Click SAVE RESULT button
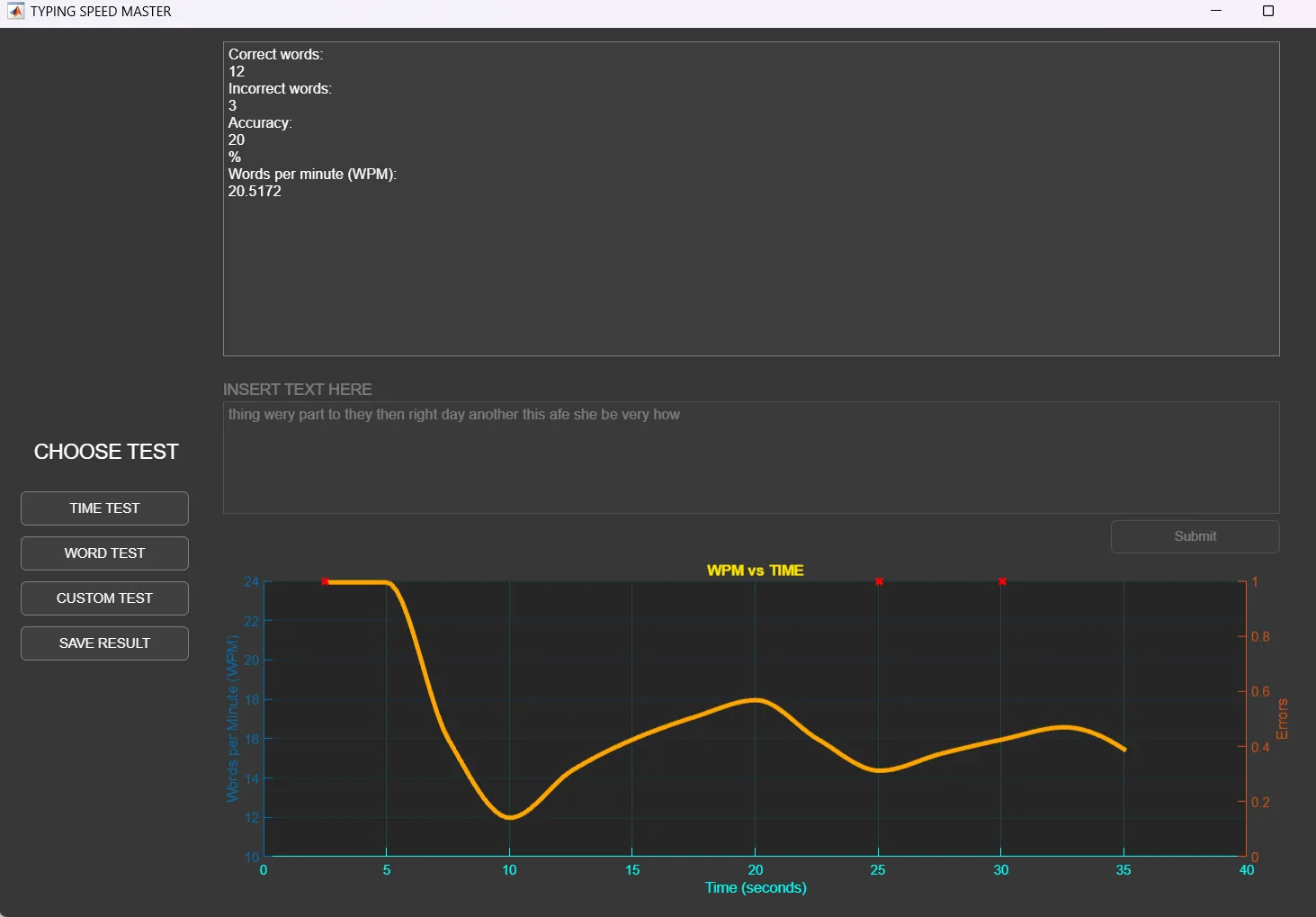Screen dimensions: 1316x917 (104, 643)
